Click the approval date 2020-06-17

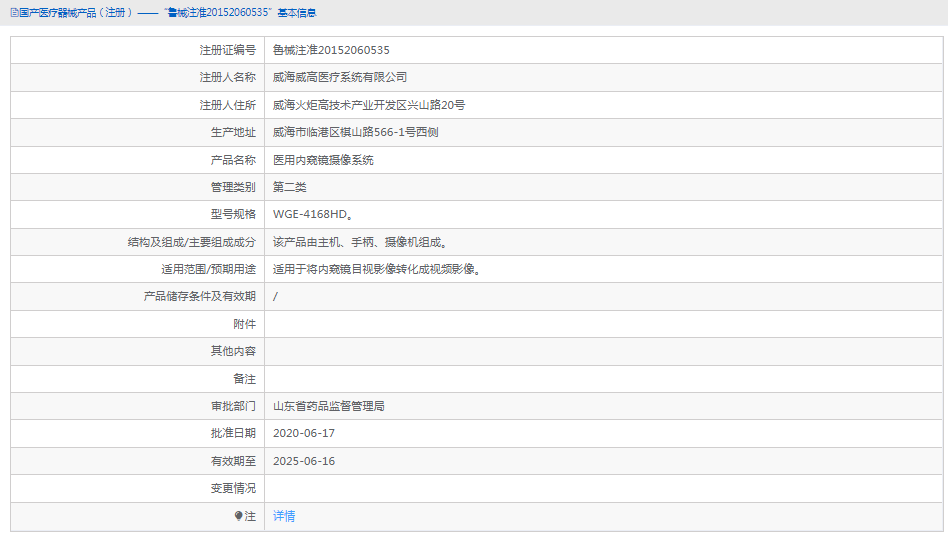[x=304, y=433]
